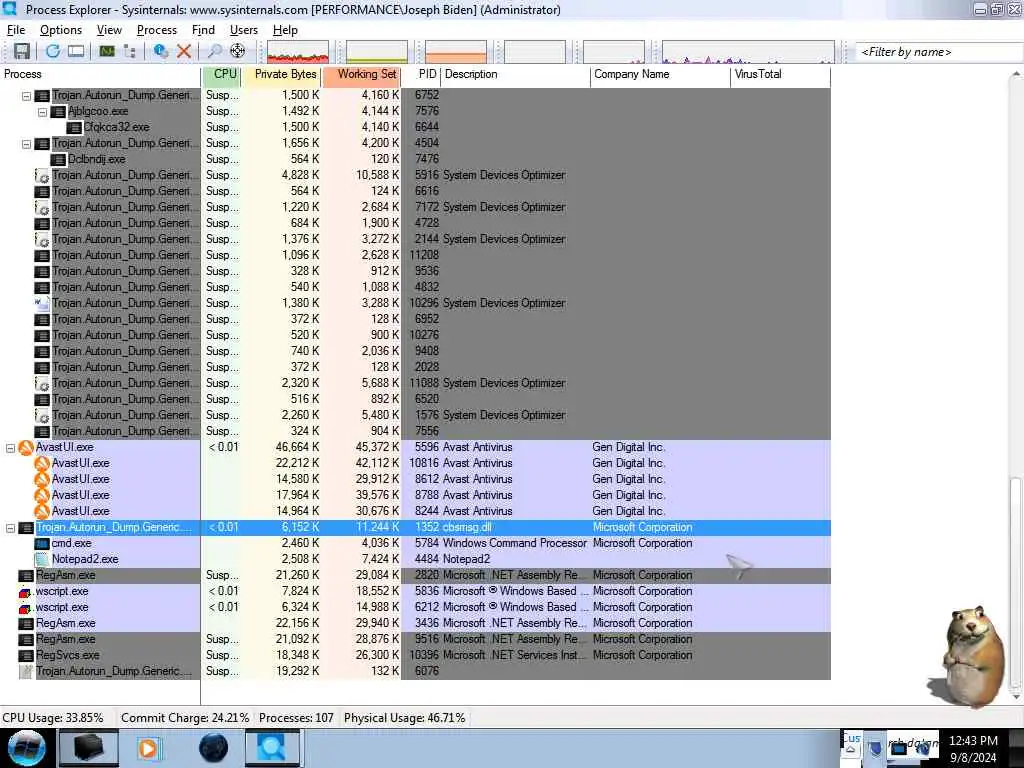Image resolution: width=1024 pixels, height=768 pixels.
Task: Click the AvastUI.exe icon for PID 5596
Action: [x=26, y=447]
